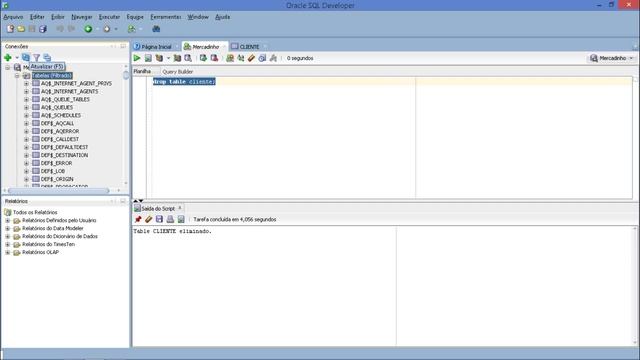Click the Forward navigation arrow icon
Image resolution: width=640 pixels, height=360 pixels.
[x=107, y=29]
